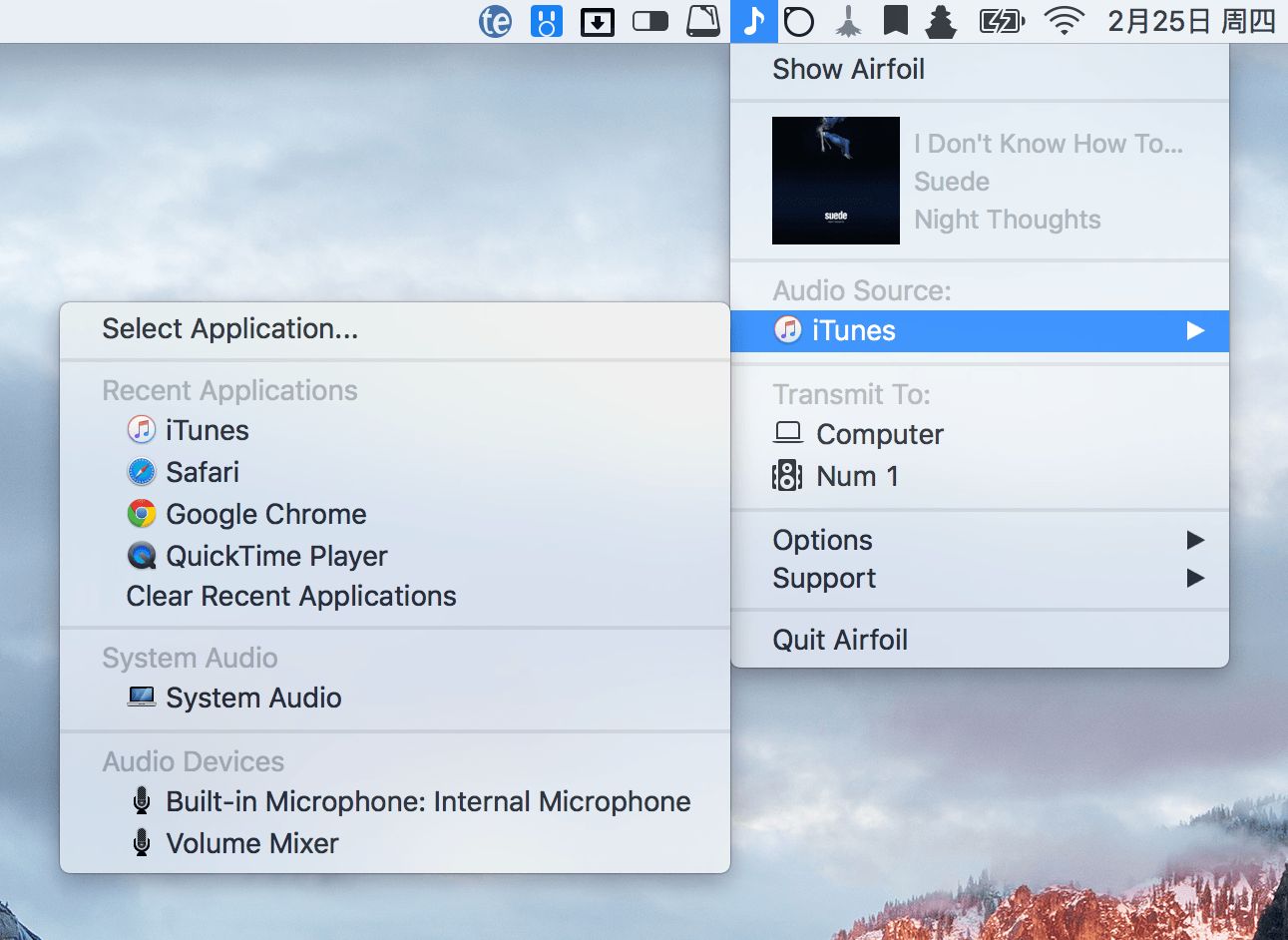This screenshot has height=940, width=1288.
Task: Open the Wi-Fi status menu
Action: coord(1065,21)
